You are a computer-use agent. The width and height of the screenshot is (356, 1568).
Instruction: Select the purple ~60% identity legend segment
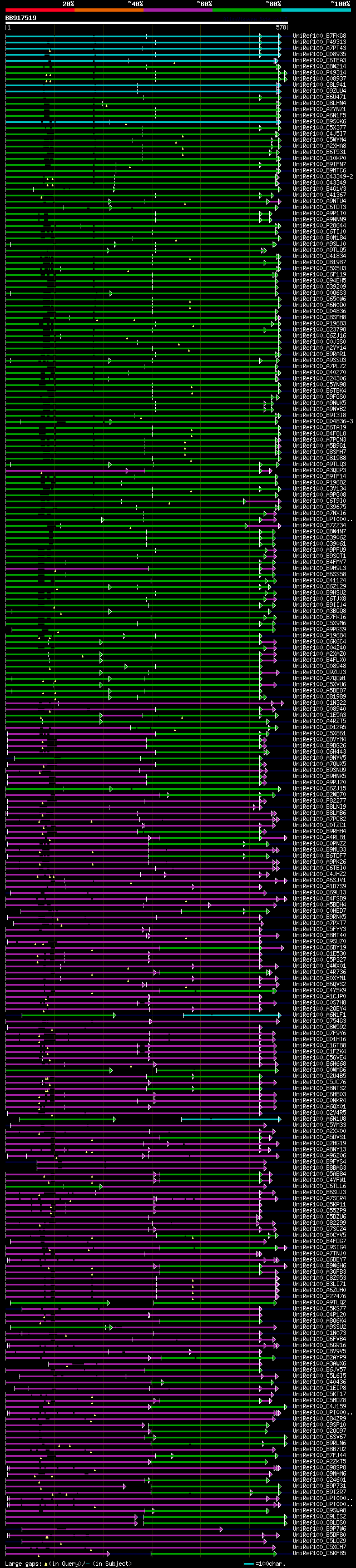(177, 10)
